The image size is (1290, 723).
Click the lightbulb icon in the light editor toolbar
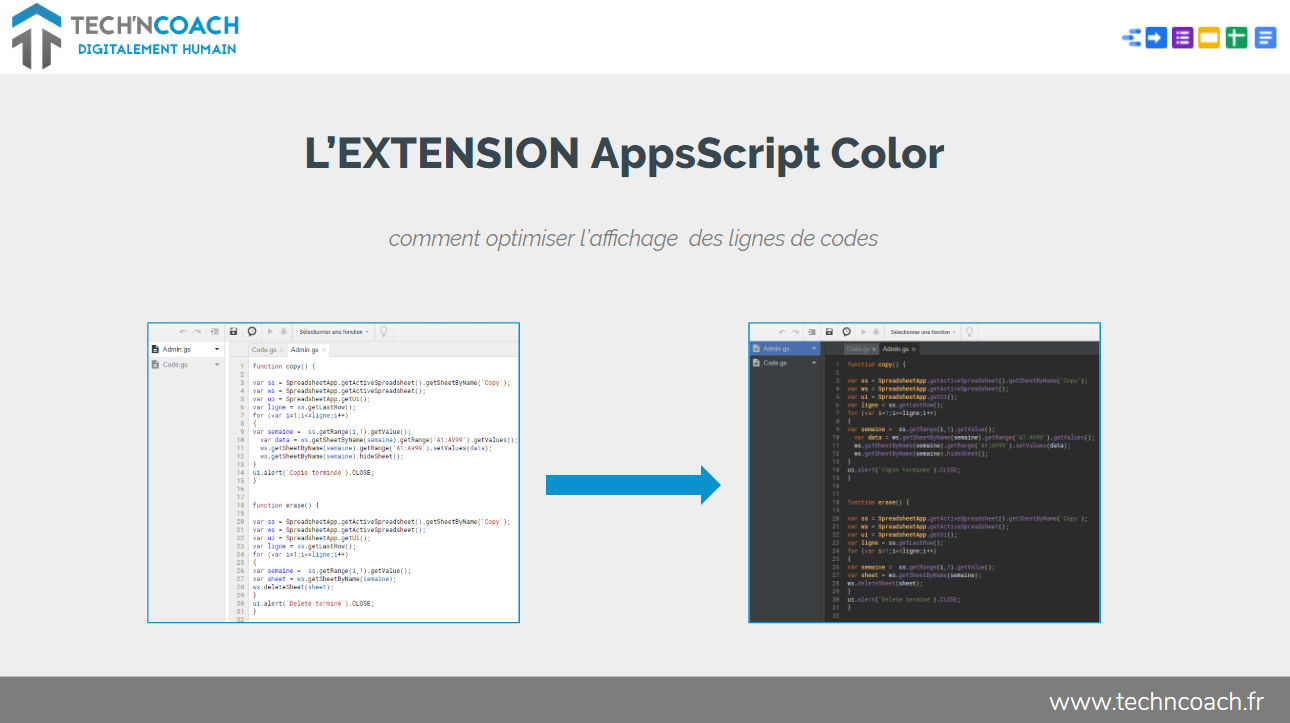383,331
